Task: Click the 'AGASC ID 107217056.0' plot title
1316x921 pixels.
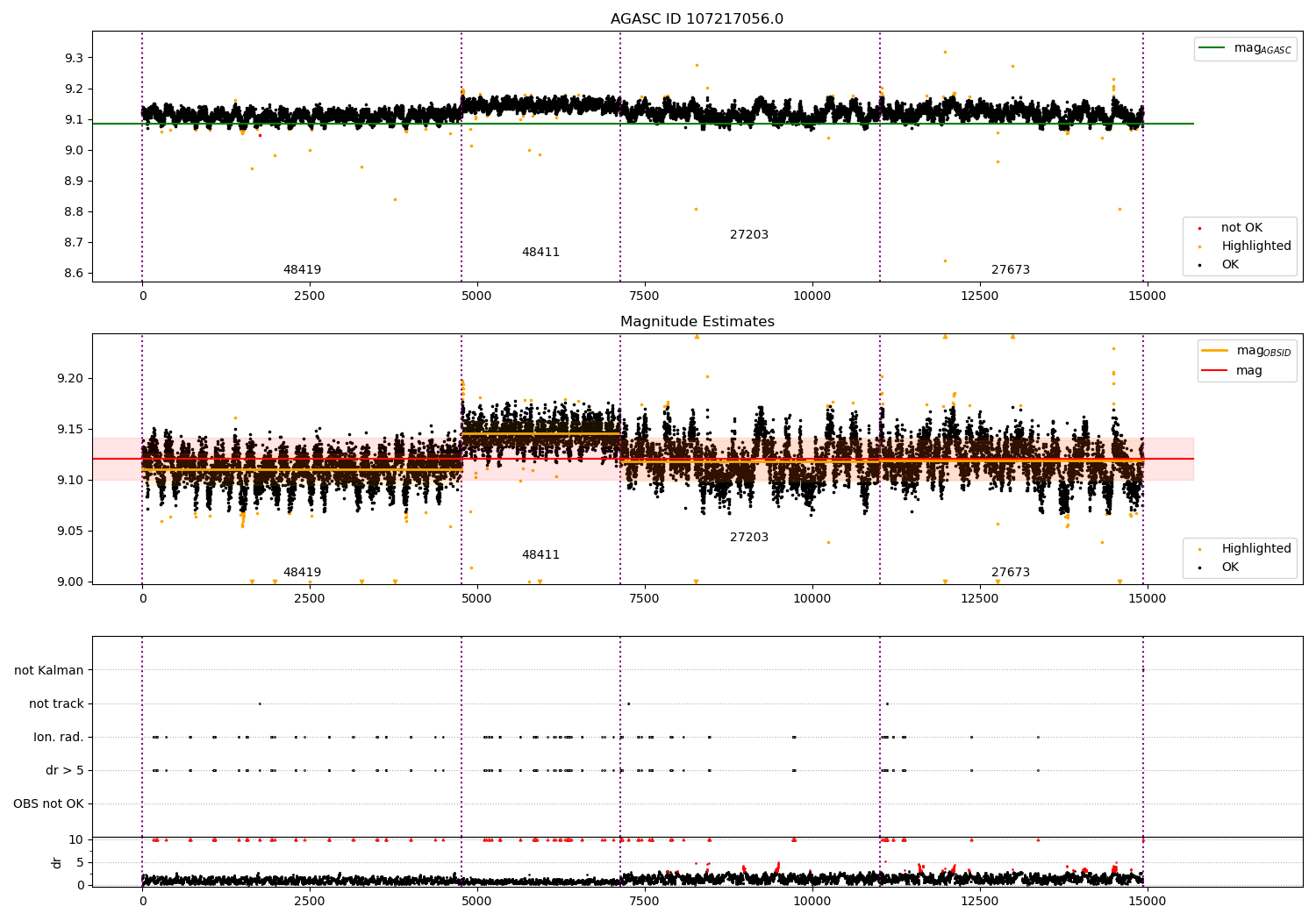Action: pyautogui.click(x=697, y=19)
